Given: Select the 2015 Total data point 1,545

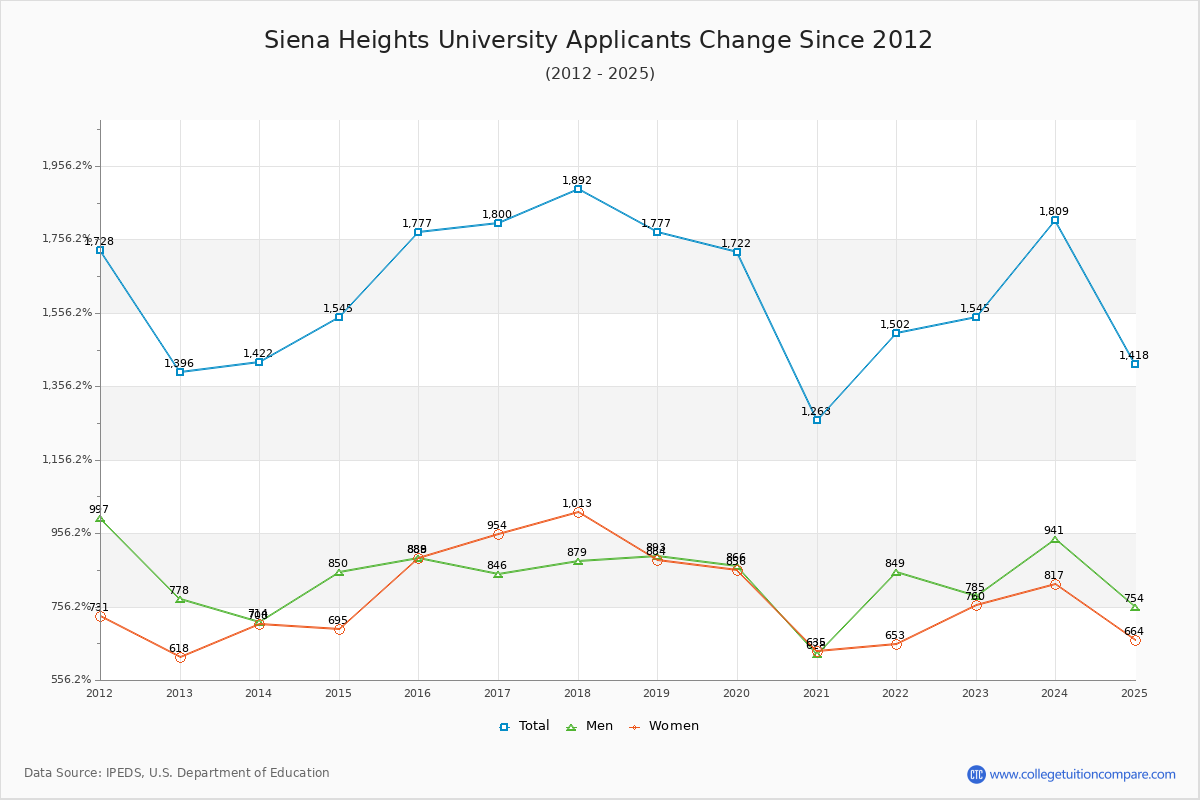Looking at the screenshot, I should click(x=339, y=317).
